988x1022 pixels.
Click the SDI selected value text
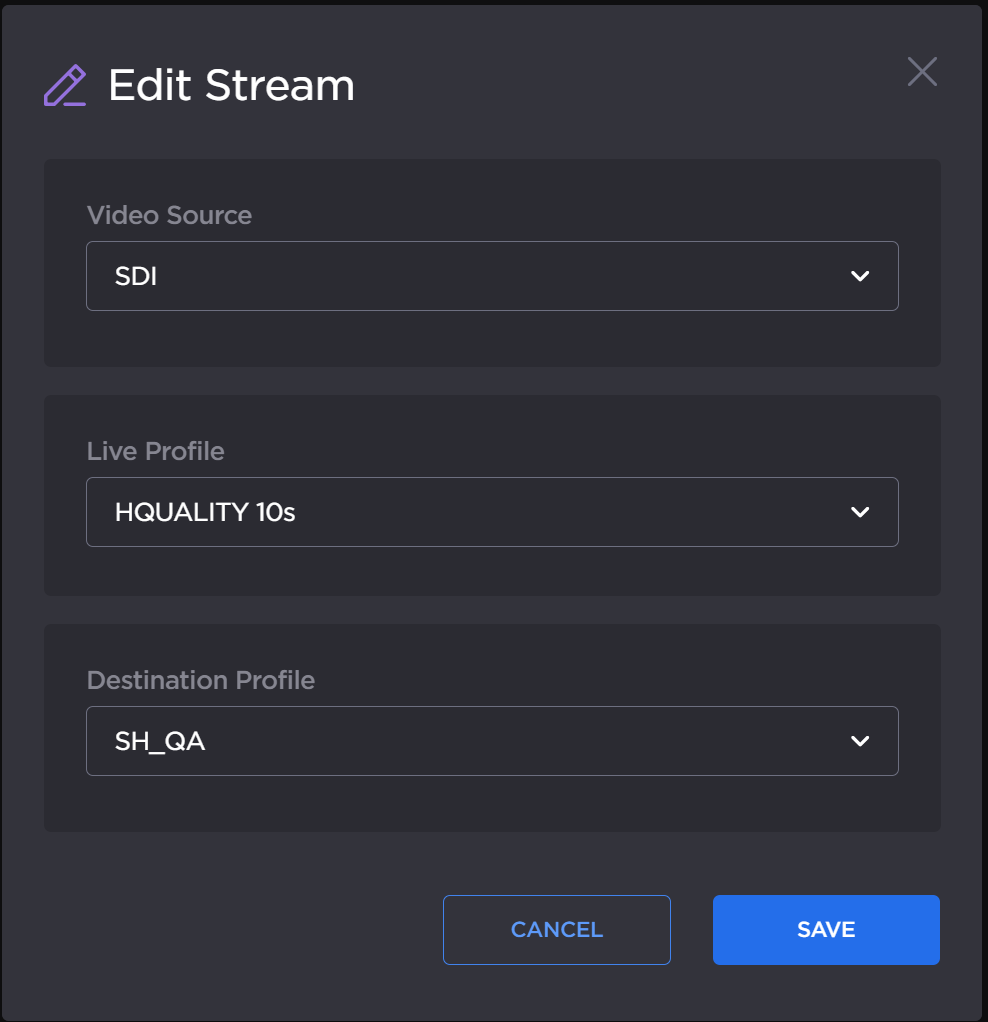pyautogui.click(x=136, y=277)
